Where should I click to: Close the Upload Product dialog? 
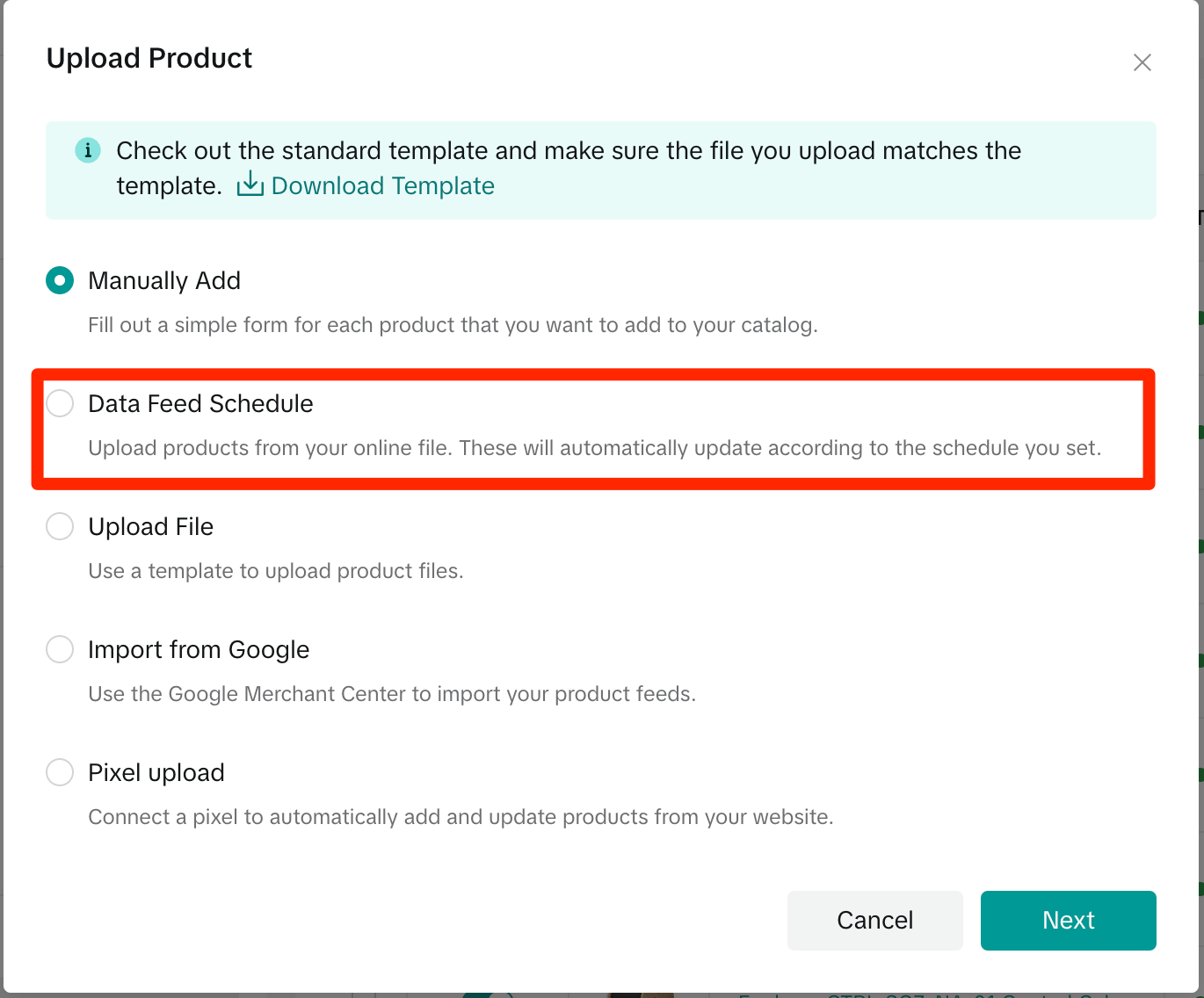(1142, 62)
